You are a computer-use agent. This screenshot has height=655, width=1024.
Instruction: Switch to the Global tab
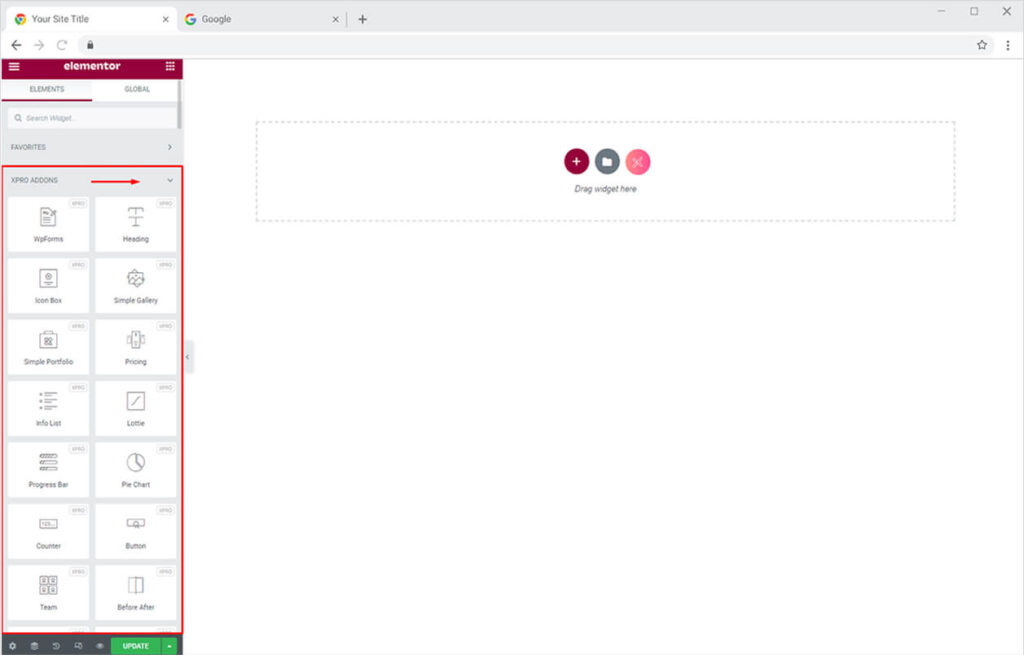tap(137, 89)
